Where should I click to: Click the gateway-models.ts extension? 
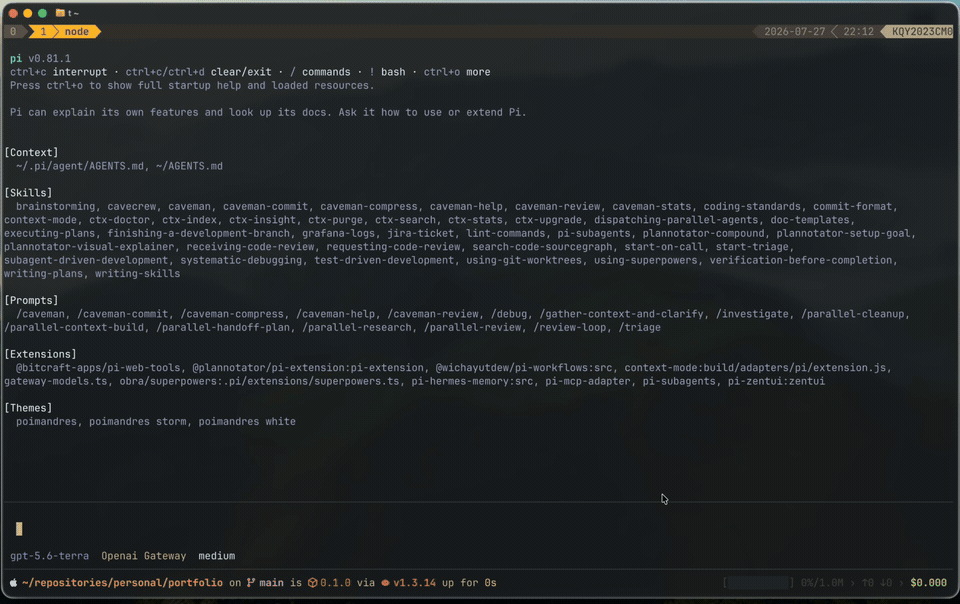tap(56, 381)
